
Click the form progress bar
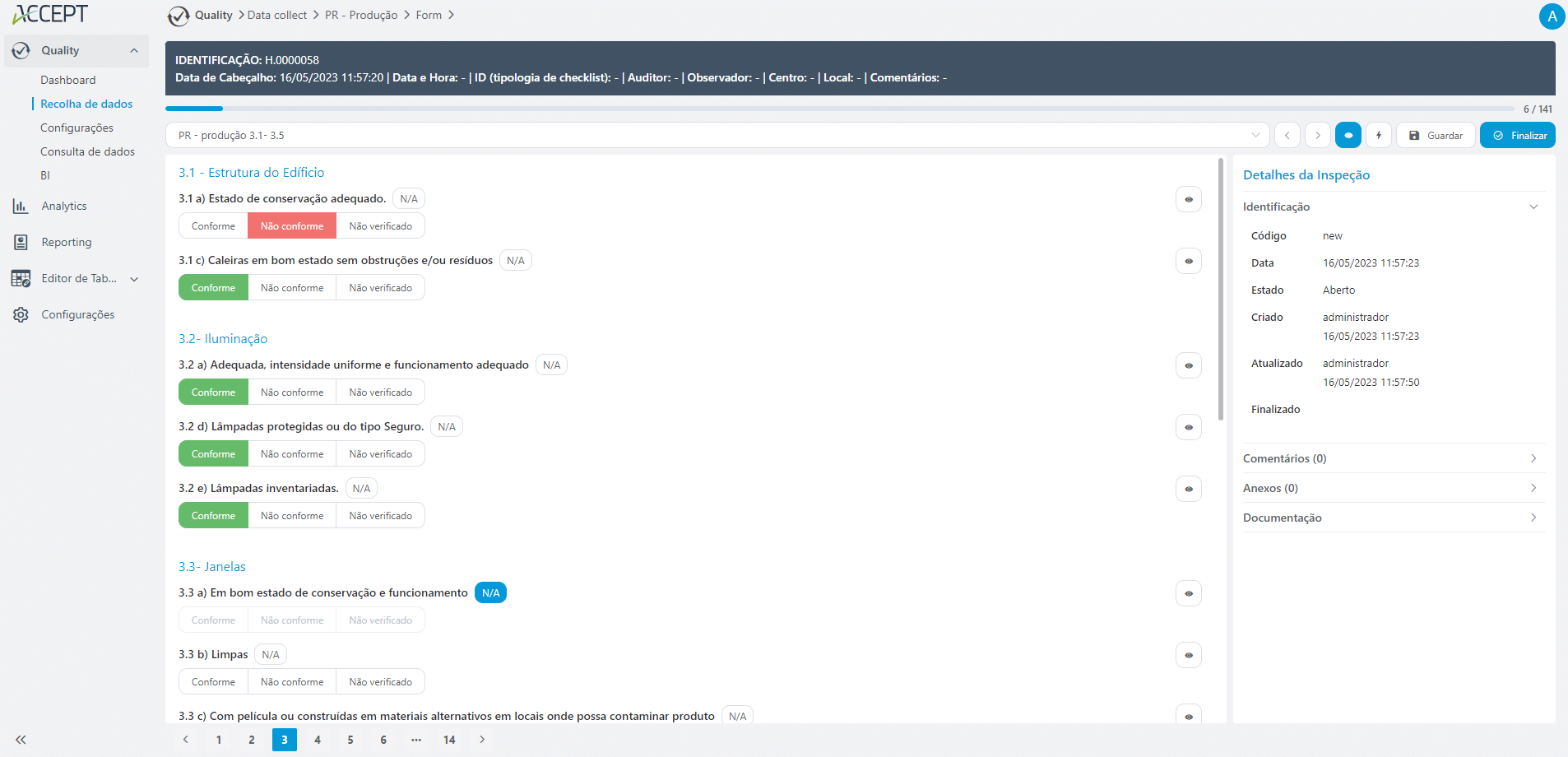coord(839,109)
